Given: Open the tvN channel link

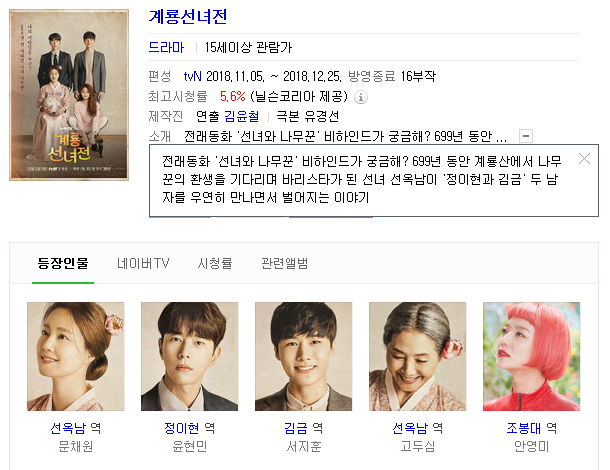Looking at the screenshot, I should [193, 76].
